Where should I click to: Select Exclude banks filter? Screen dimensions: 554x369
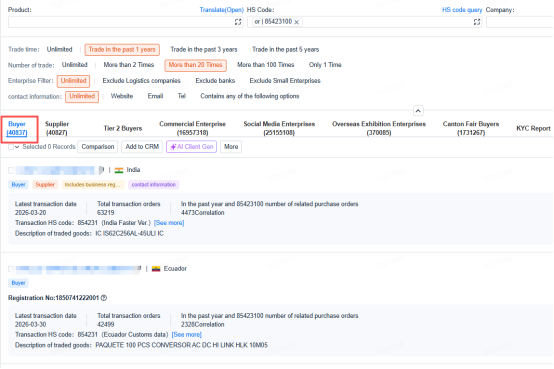(x=215, y=81)
